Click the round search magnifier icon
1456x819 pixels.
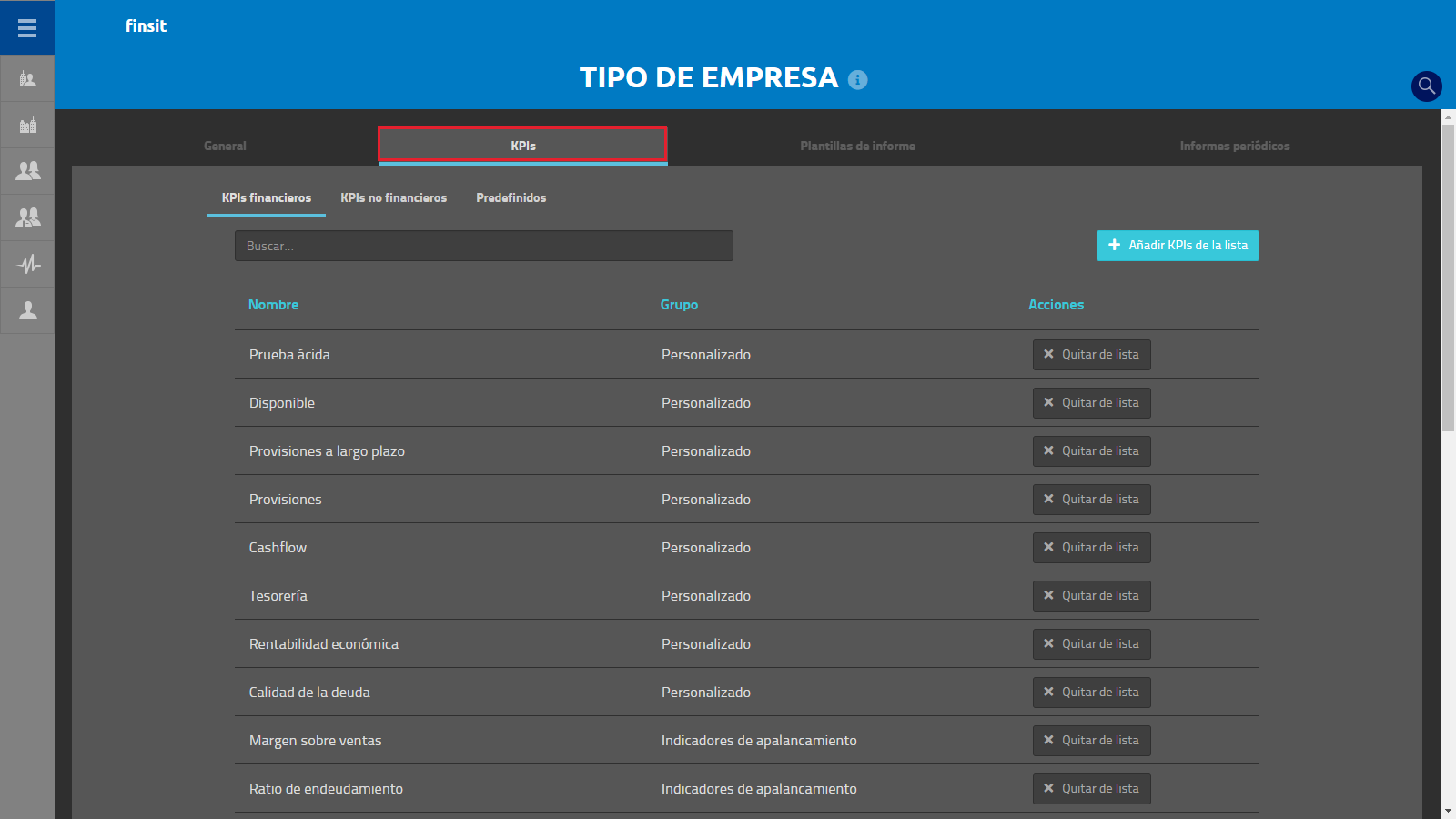click(x=1426, y=86)
